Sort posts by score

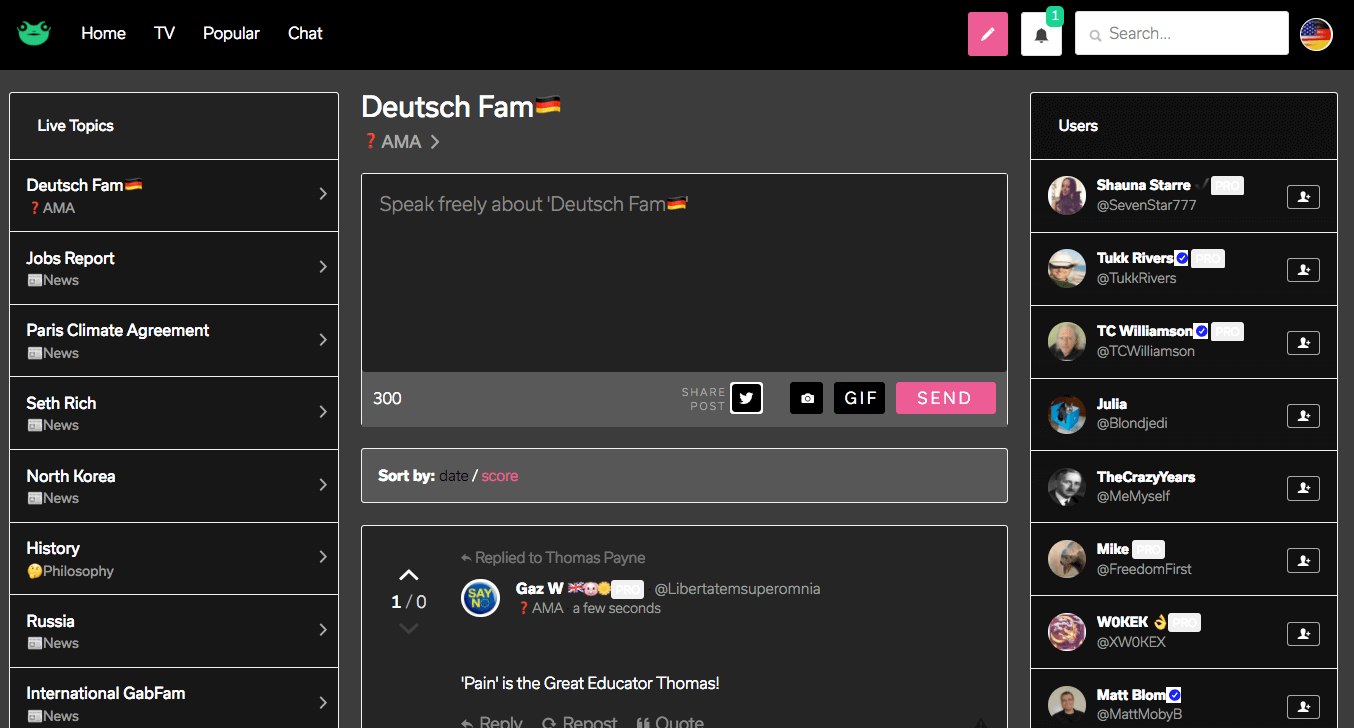click(x=500, y=475)
